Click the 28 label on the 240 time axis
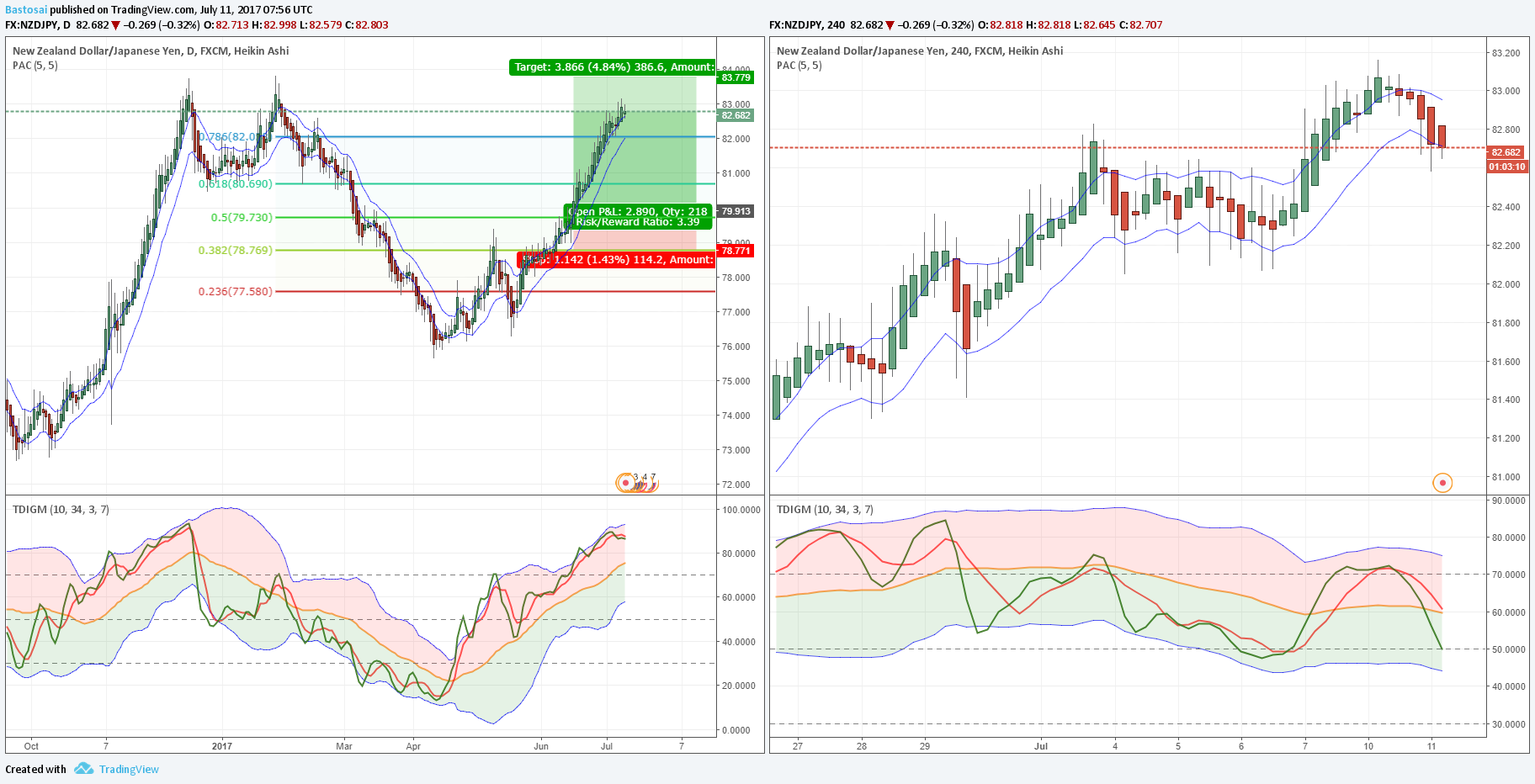Image resolution: width=1535 pixels, height=784 pixels. click(x=862, y=746)
